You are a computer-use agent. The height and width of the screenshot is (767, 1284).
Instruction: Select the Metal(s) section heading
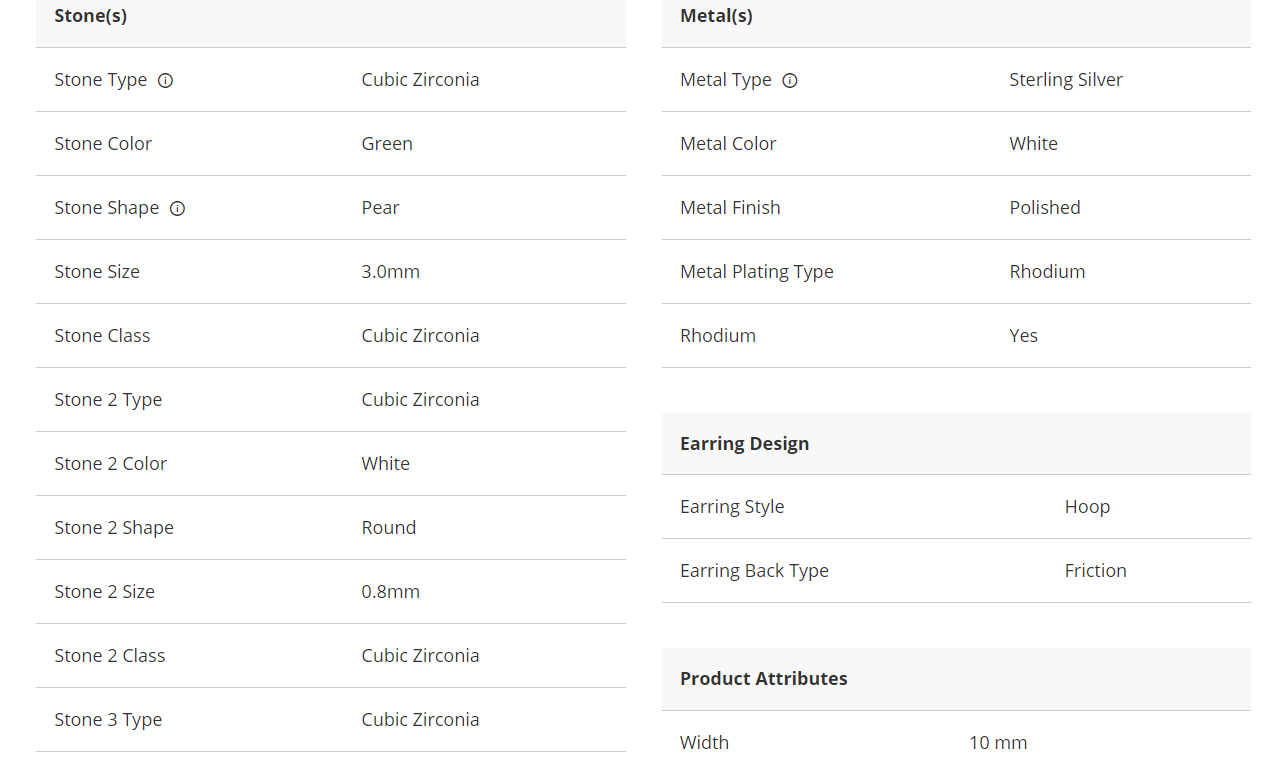tap(716, 16)
